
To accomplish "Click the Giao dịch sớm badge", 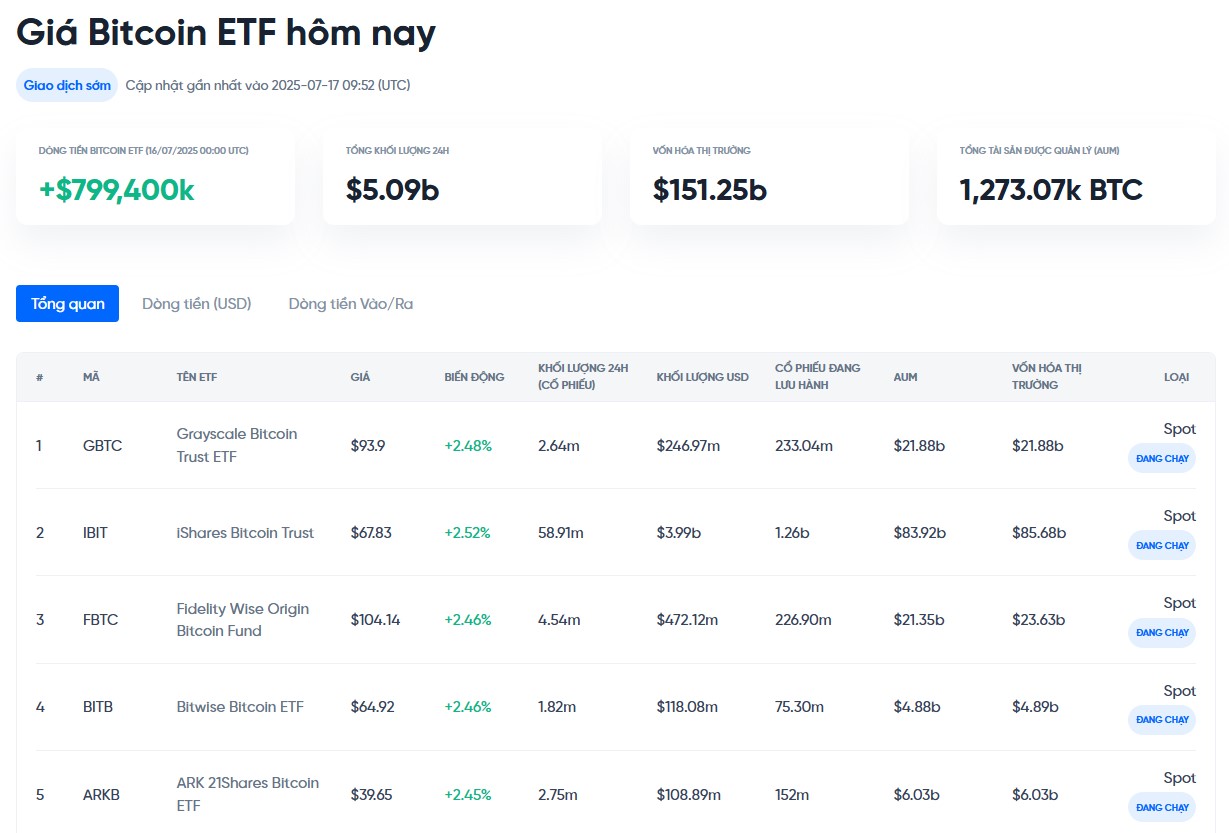I will pos(67,85).
